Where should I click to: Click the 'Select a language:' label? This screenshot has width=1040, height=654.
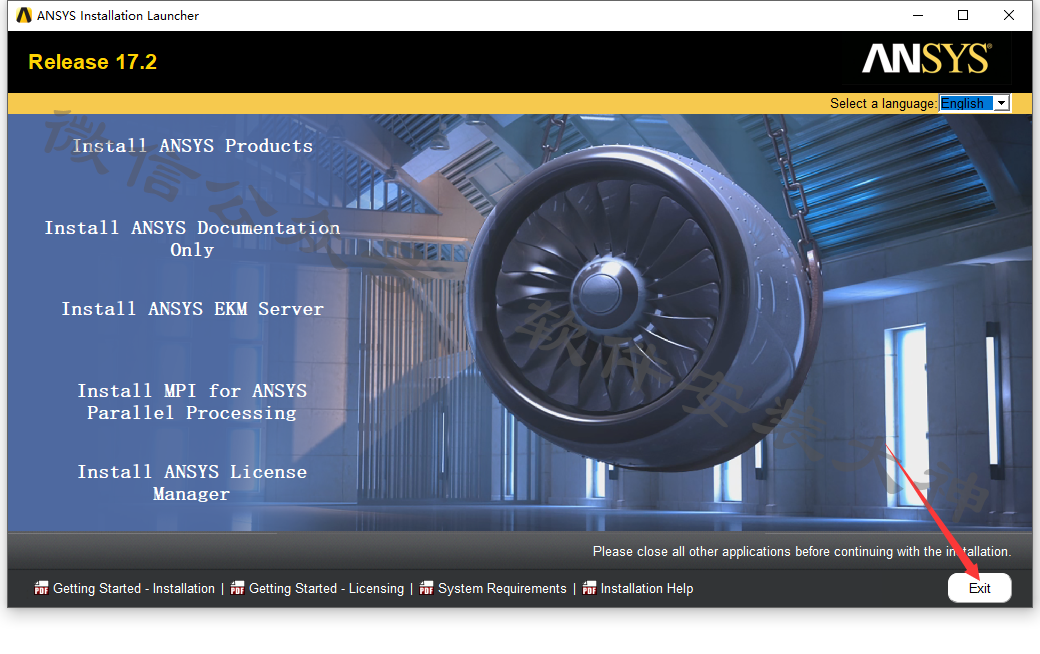tap(883, 103)
